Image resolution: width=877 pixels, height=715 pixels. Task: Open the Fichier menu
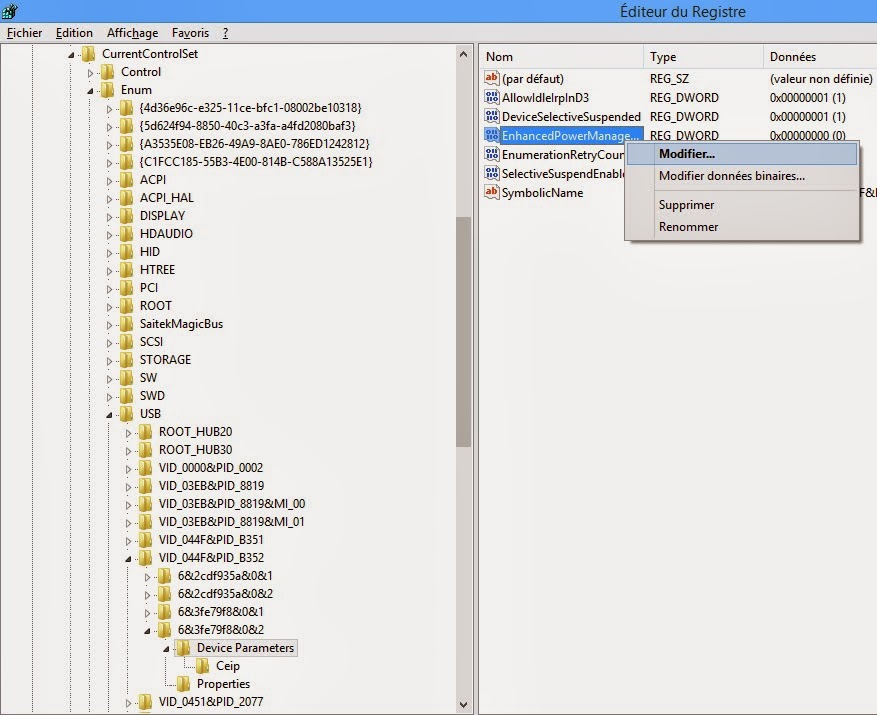(24, 33)
